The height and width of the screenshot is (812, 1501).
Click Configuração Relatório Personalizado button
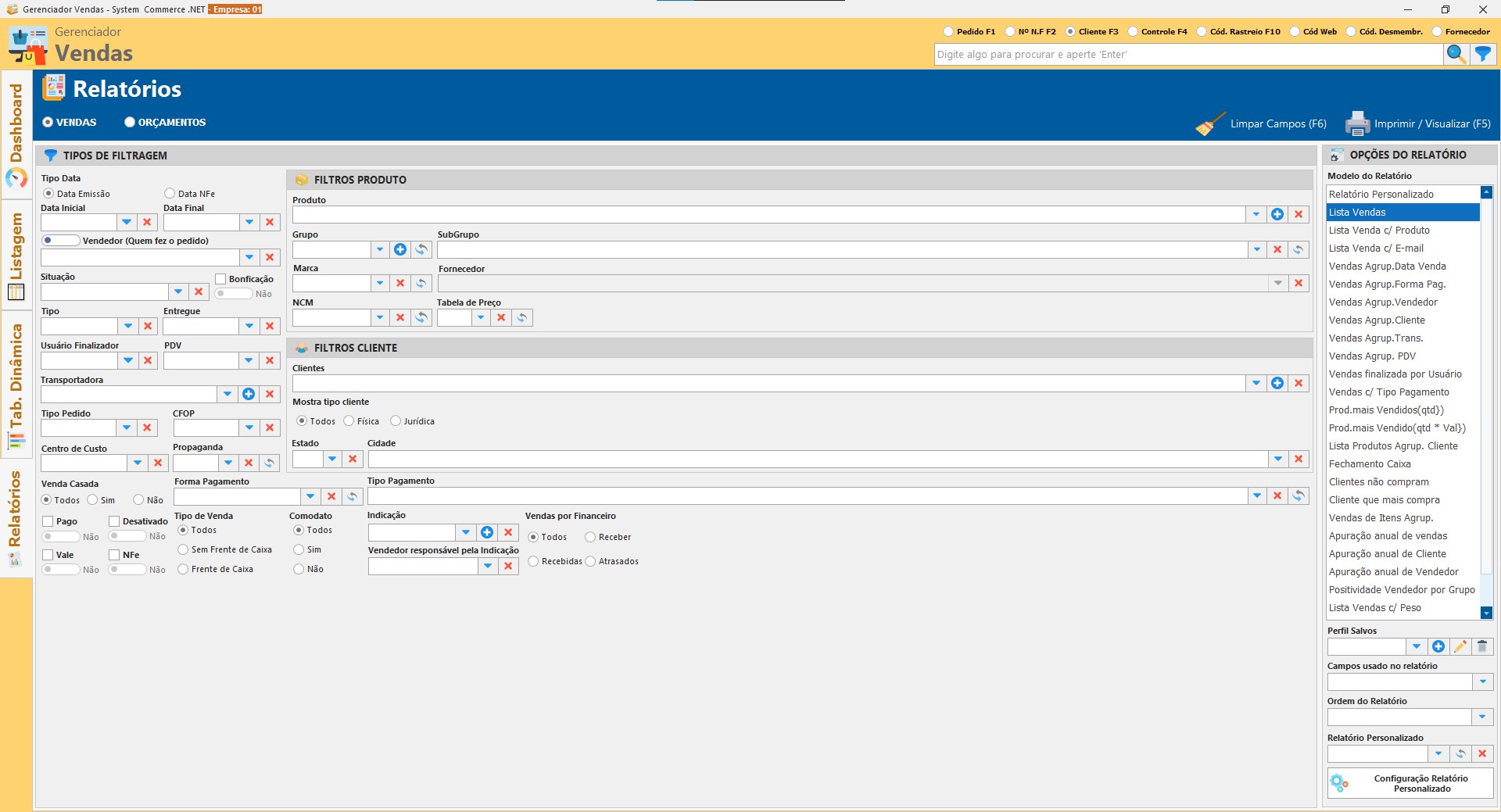coord(1410,783)
